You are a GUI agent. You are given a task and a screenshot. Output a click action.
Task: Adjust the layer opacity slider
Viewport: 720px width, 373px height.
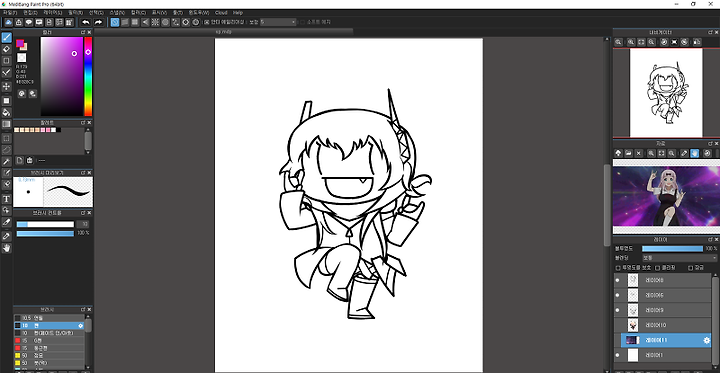[672, 249]
